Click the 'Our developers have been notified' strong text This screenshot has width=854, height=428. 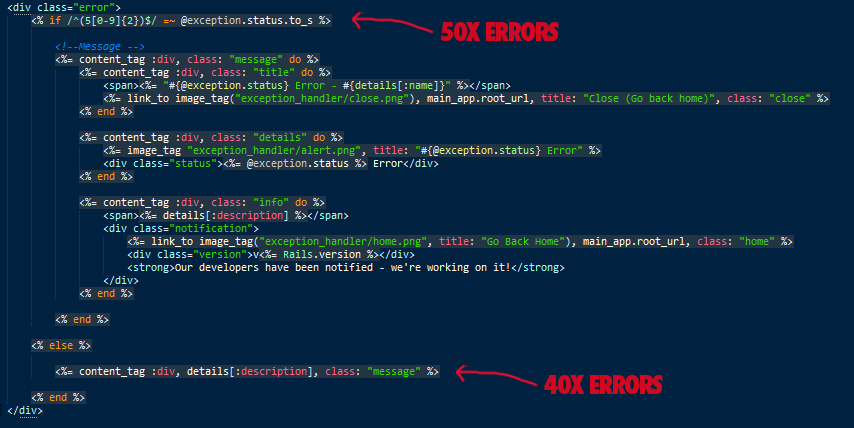346,267
